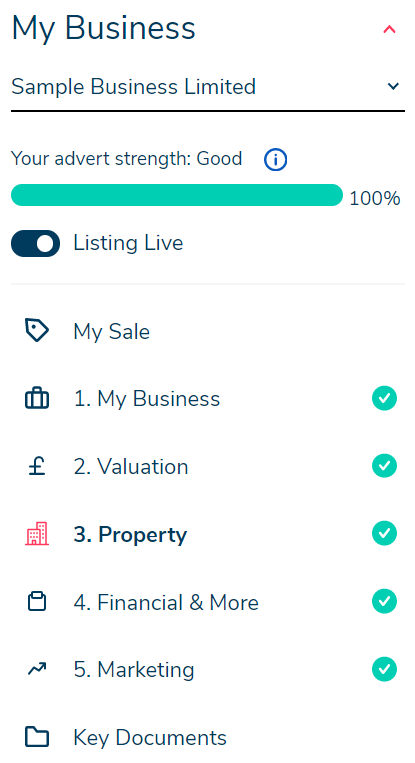Open the Key Documents link

click(150, 738)
